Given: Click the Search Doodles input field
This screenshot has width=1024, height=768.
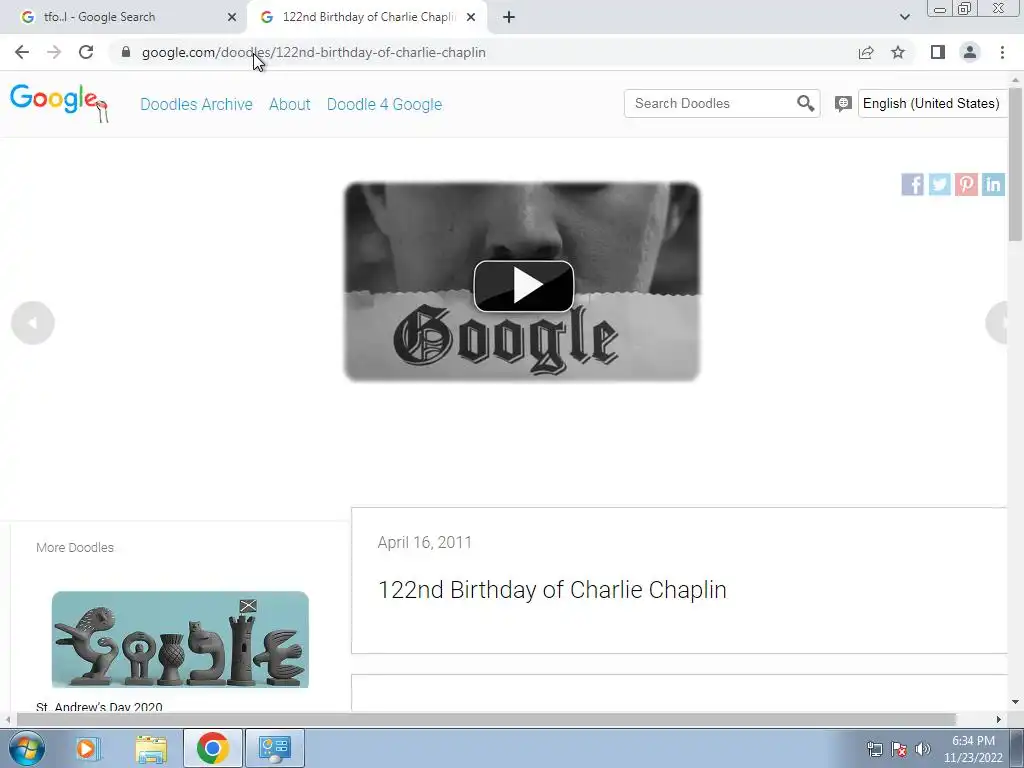Looking at the screenshot, I should 712,103.
